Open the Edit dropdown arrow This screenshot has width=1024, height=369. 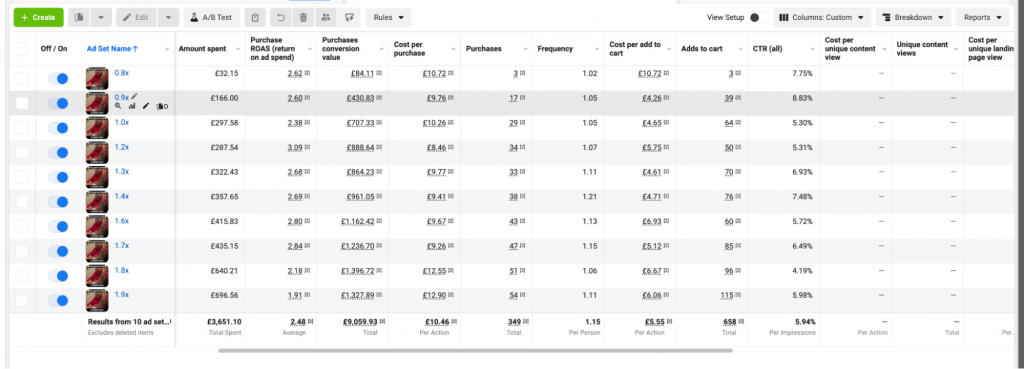coord(168,18)
